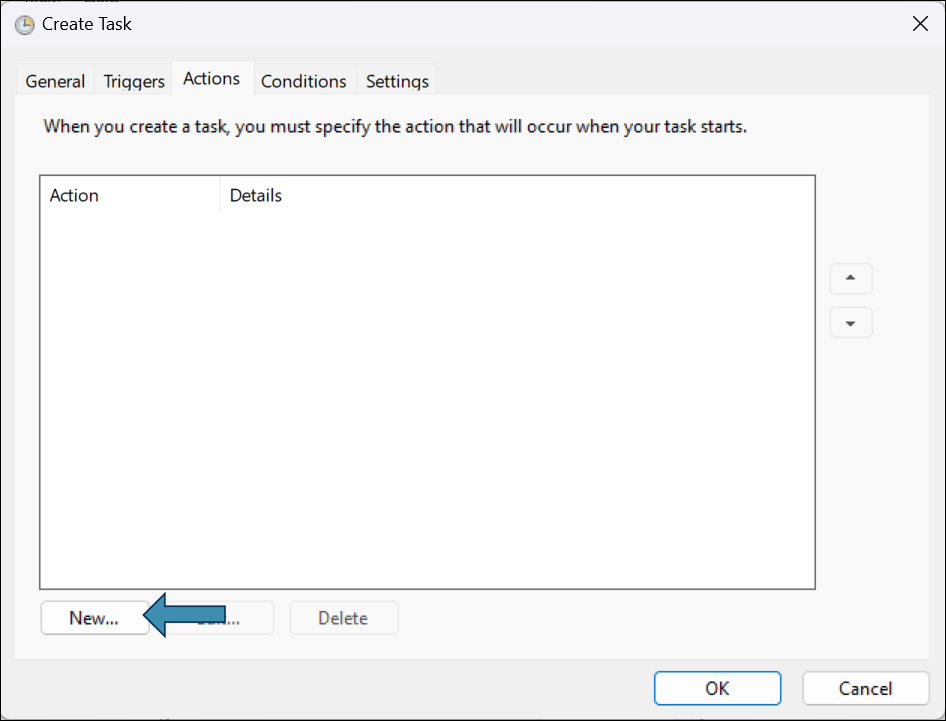
Task: Click inside the empty actions list
Action: coord(427,400)
